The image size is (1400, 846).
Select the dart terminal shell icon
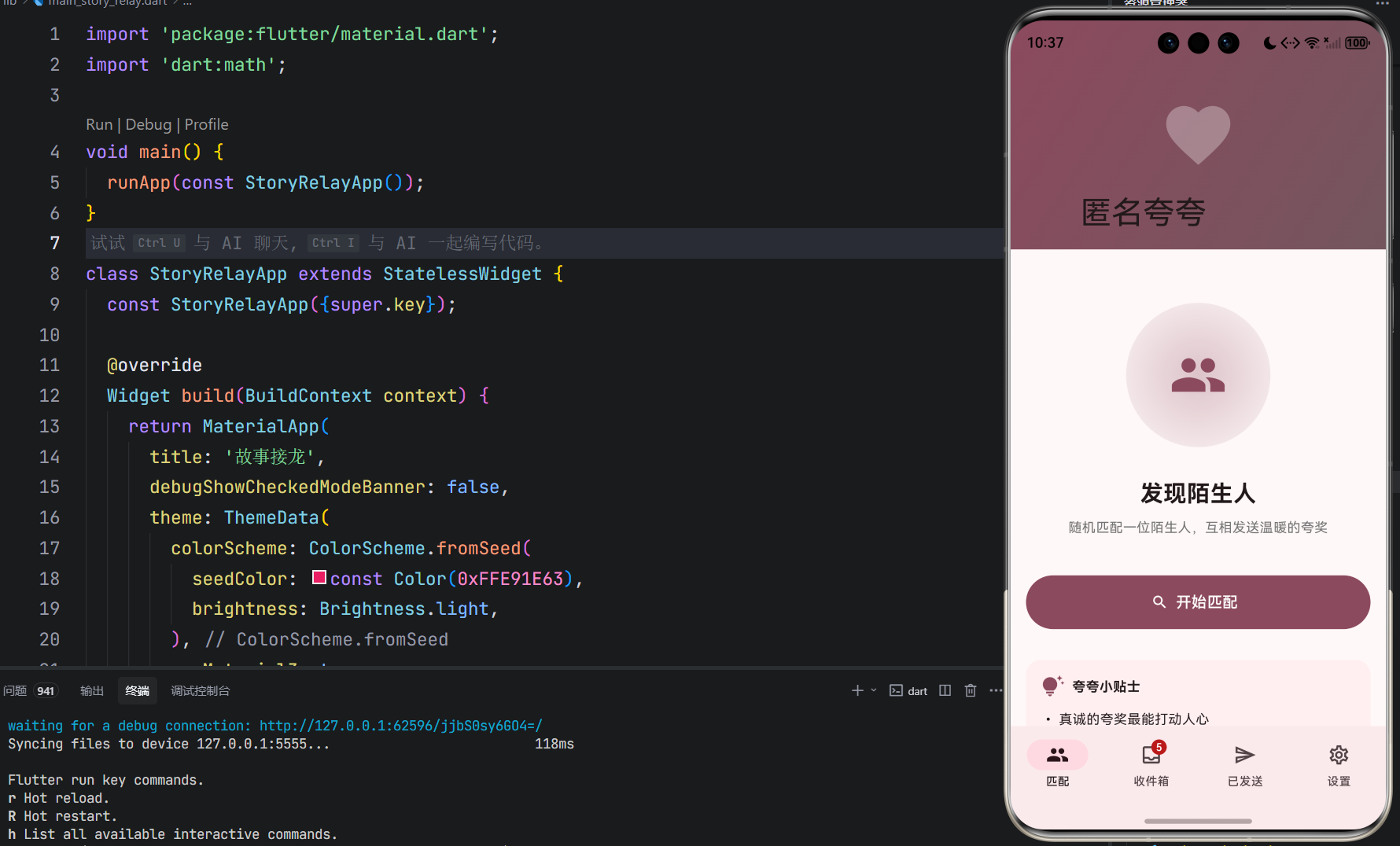[896, 690]
